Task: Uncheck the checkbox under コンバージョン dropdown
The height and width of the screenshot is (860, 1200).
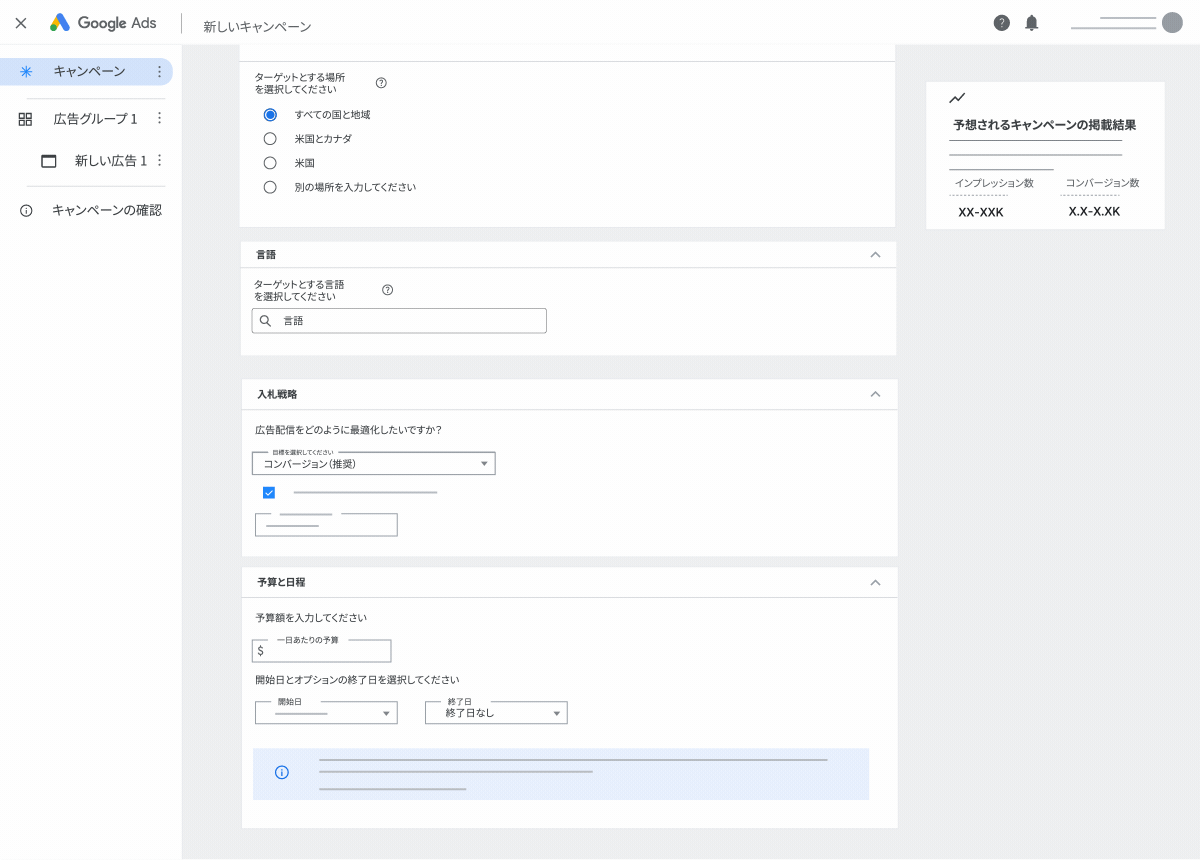Action: tap(269, 492)
